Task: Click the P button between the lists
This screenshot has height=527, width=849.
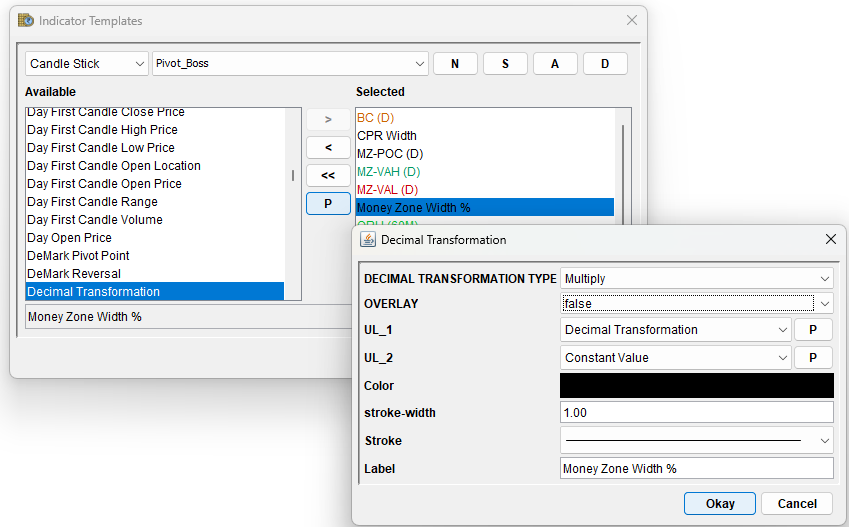Action: [x=328, y=203]
